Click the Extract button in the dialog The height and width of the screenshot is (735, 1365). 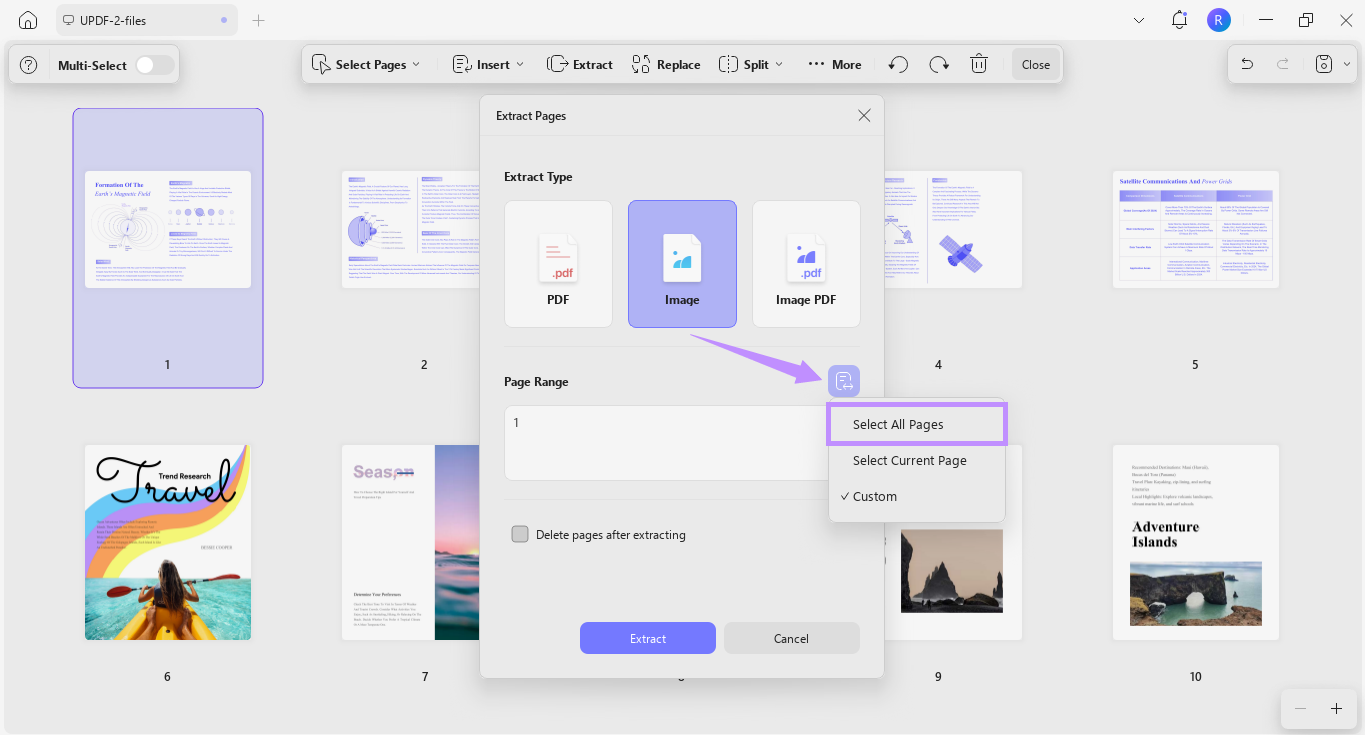tap(647, 638)
